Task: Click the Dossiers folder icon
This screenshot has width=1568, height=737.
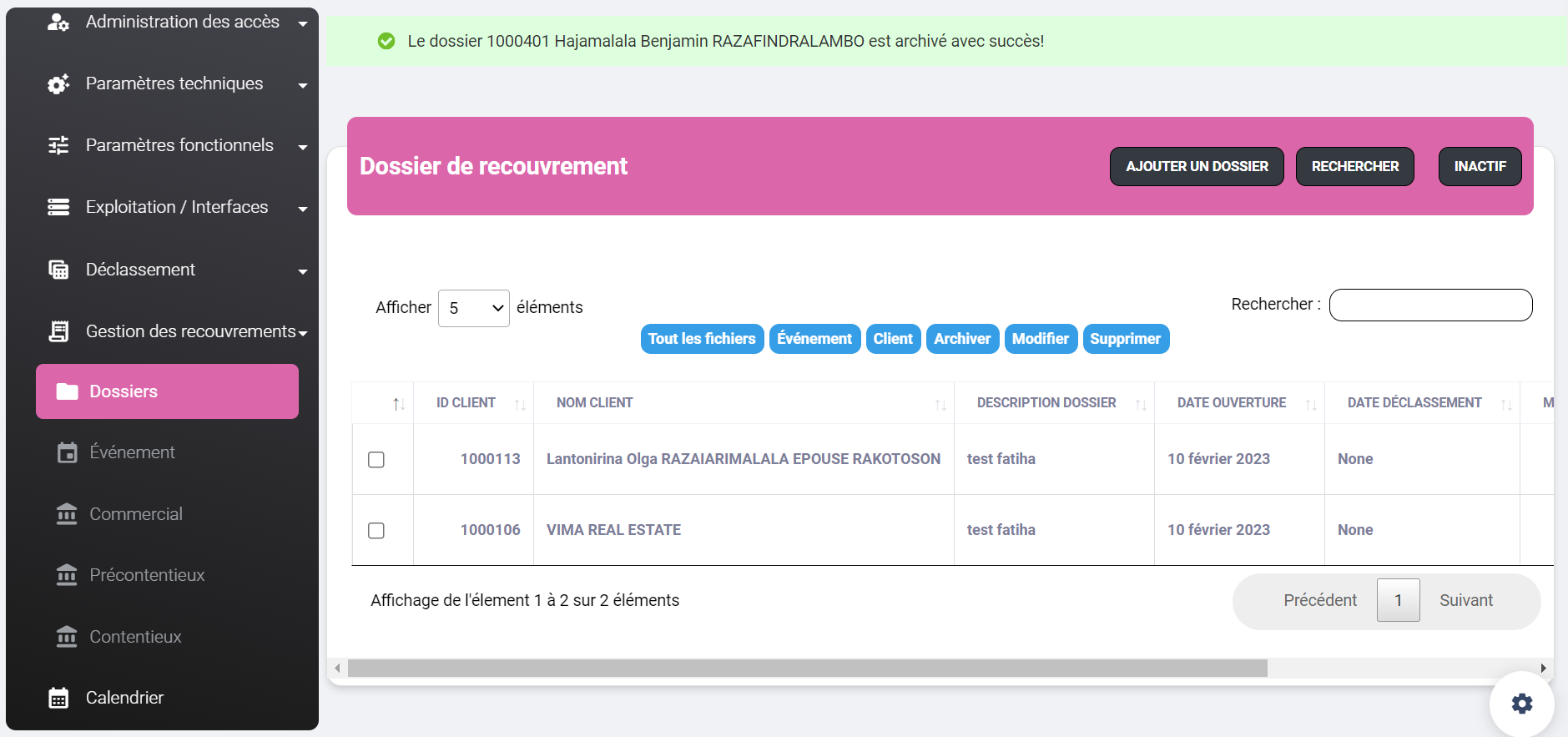Action: point(67,391)
